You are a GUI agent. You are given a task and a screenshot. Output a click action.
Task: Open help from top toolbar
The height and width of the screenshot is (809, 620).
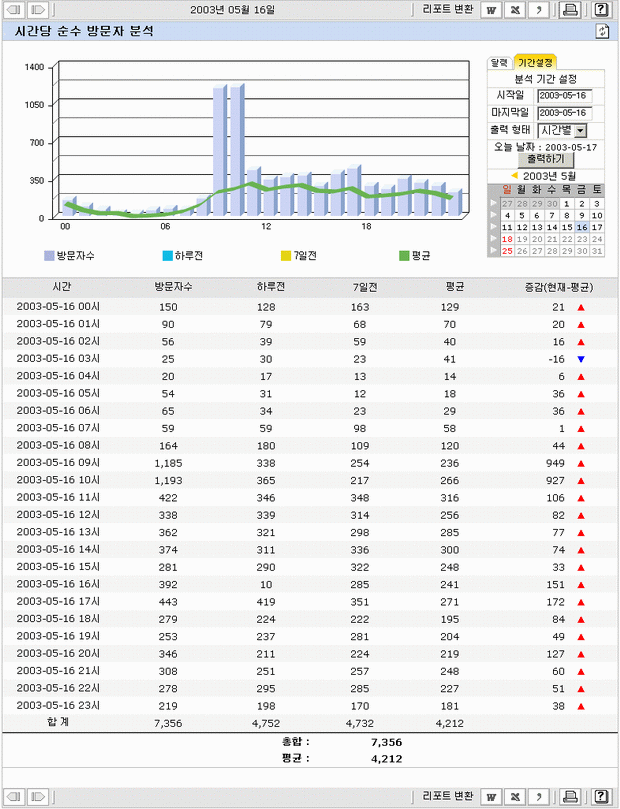pos(601,10)
